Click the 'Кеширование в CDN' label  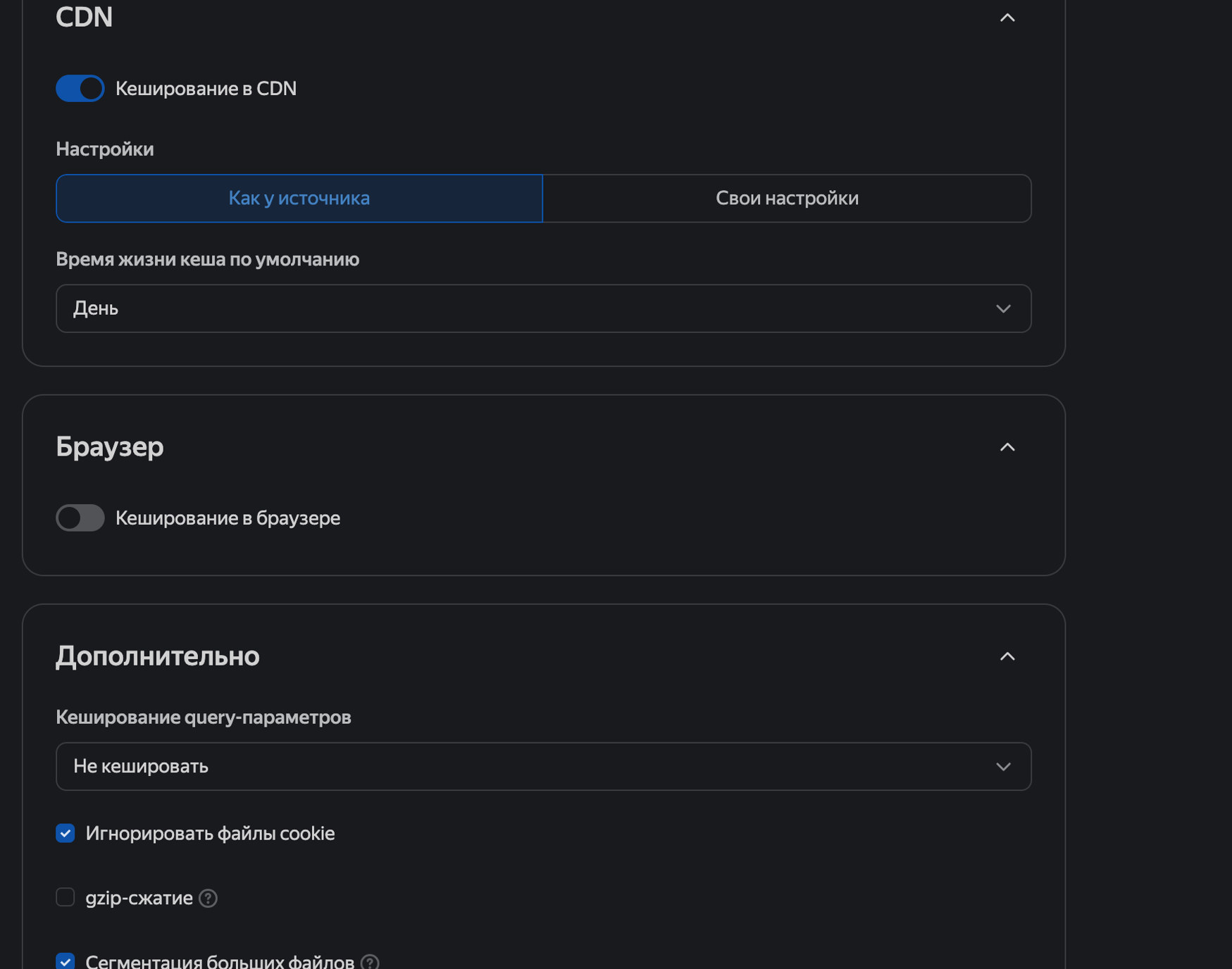click(206, 88)
